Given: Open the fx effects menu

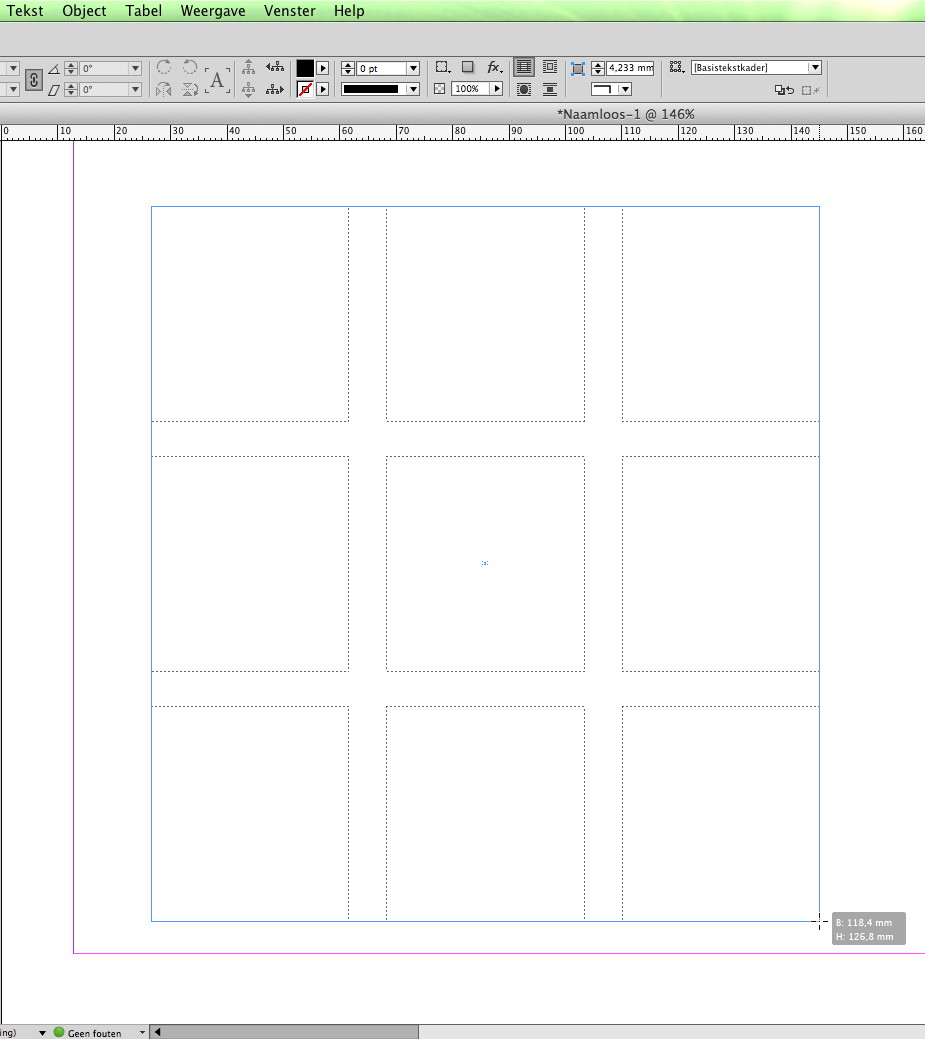Looking at the screenshot, I should pos(494,68).
